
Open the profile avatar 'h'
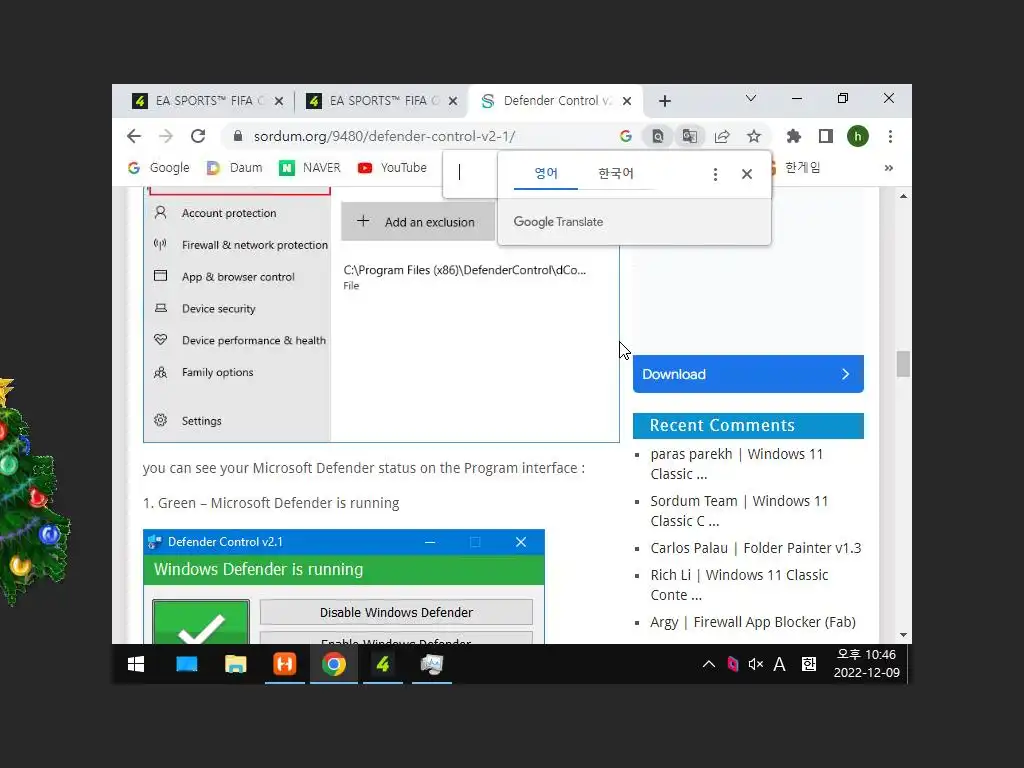(x=857, y=136)
